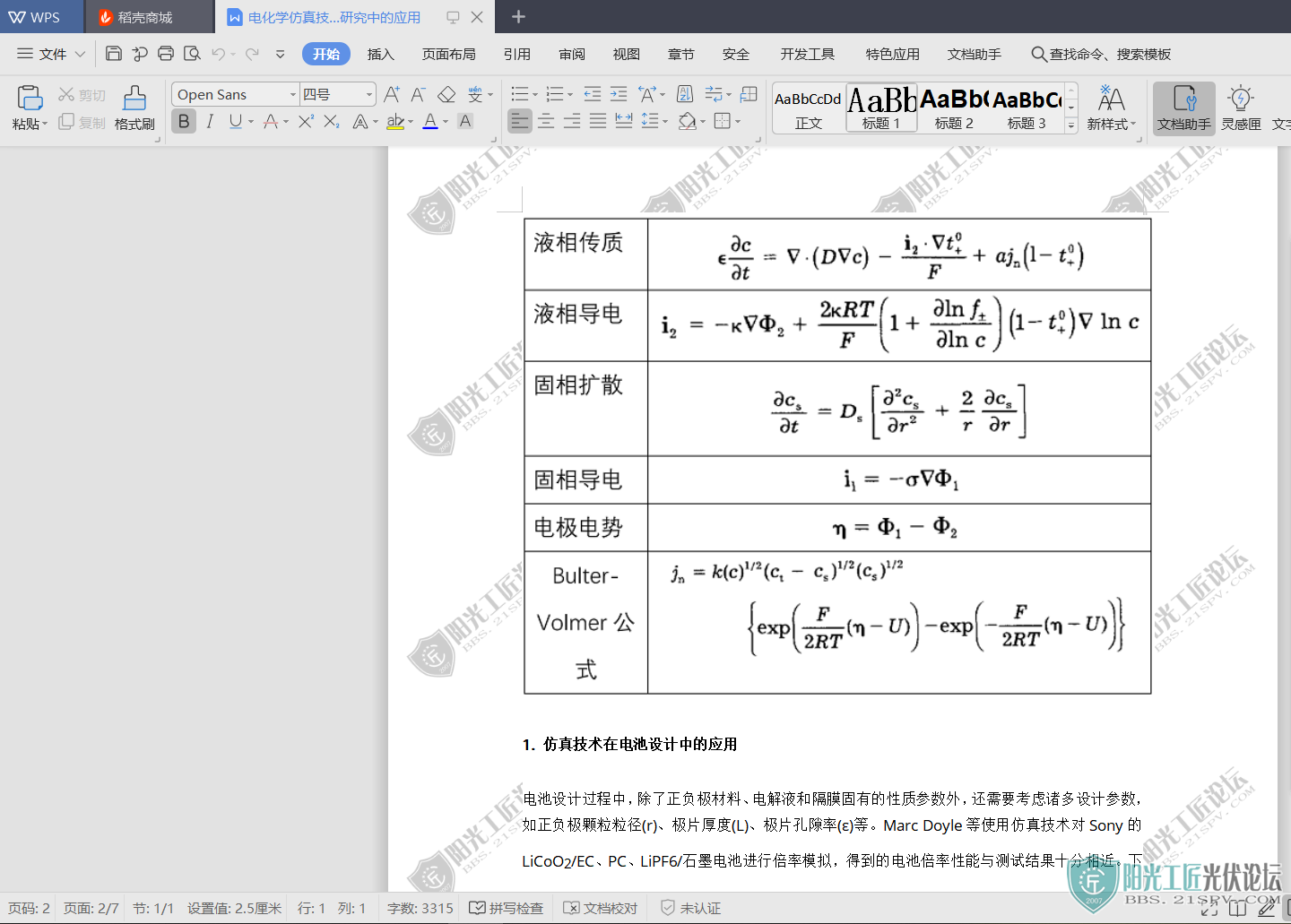Viewport: 1291px width, 924px height.
Task: Click the Undo arrow icon
Action: (218, 54)
